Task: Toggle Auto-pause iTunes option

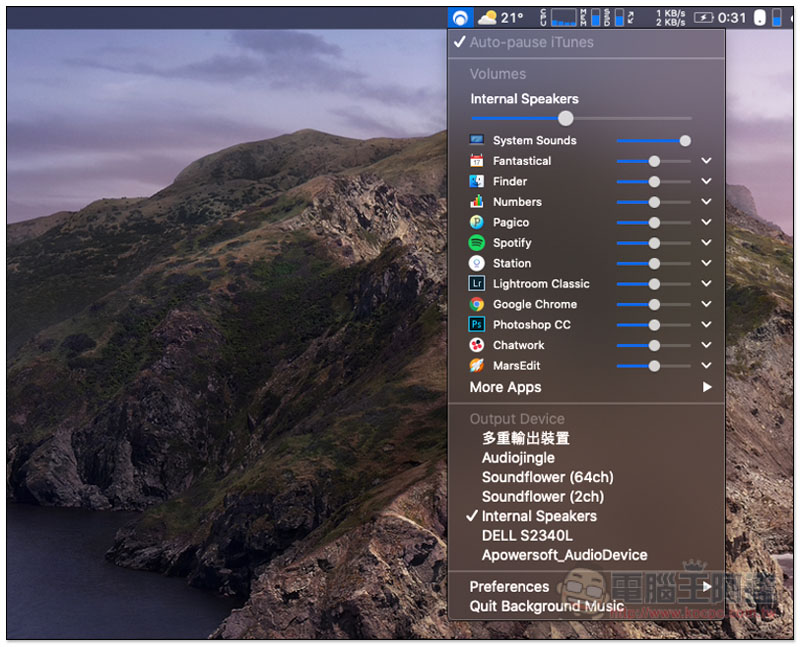Action: click(x=531, y=43)
